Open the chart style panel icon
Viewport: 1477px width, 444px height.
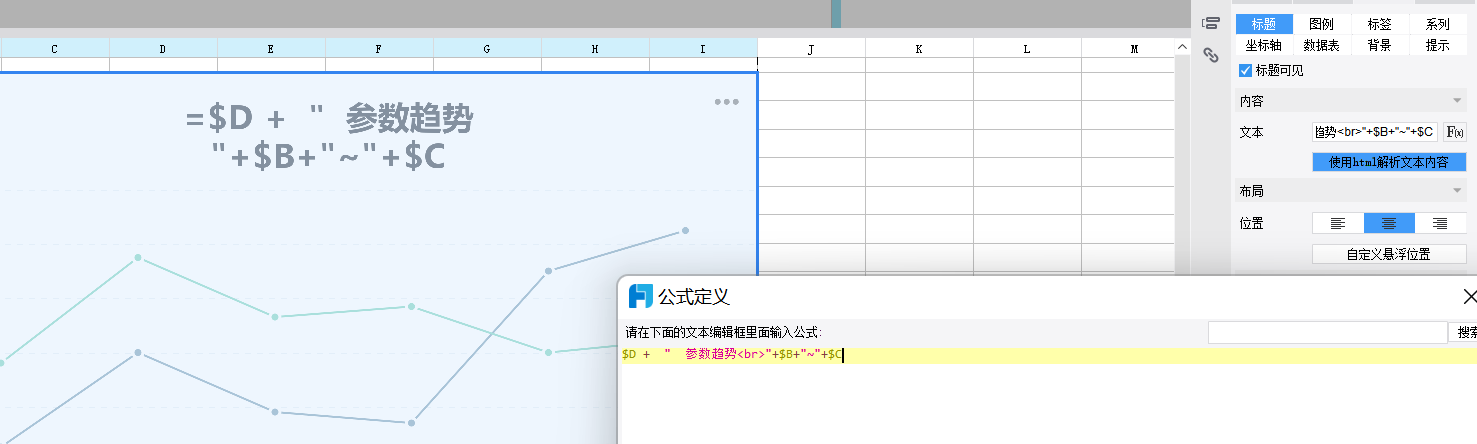(x=1211, y=23)
